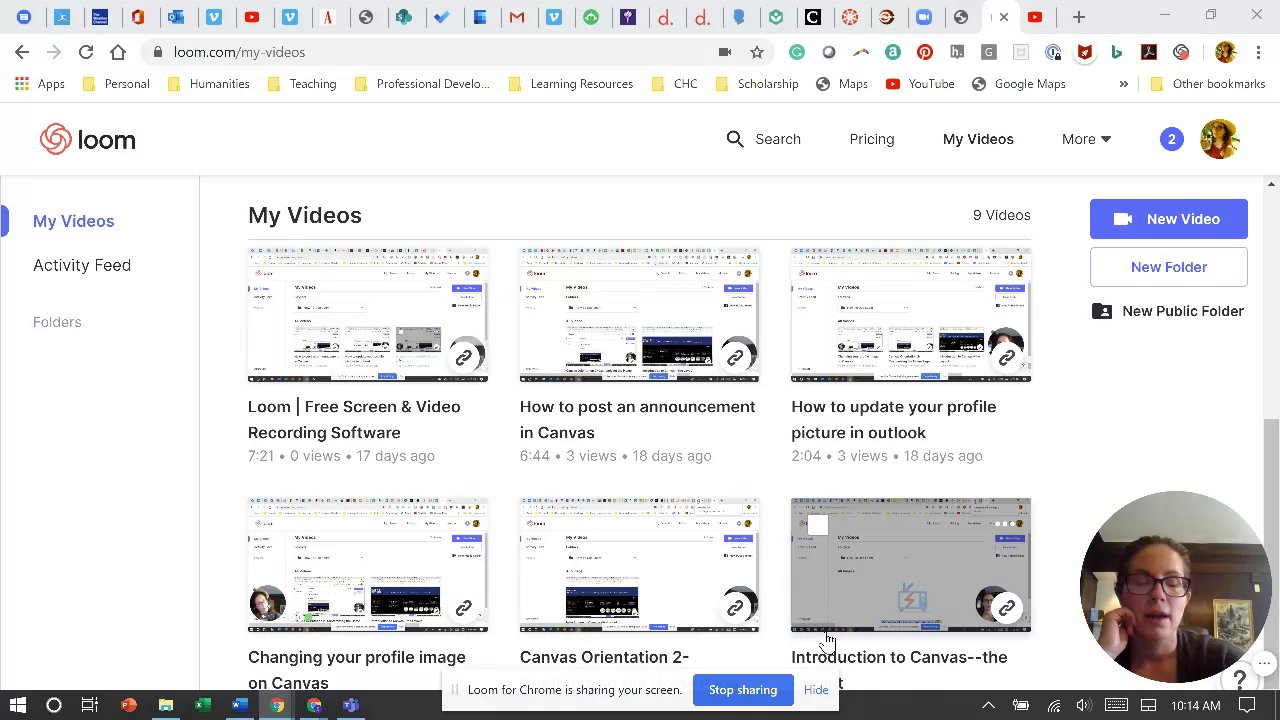Open the Windows Start menu

[x=18, y=705]
